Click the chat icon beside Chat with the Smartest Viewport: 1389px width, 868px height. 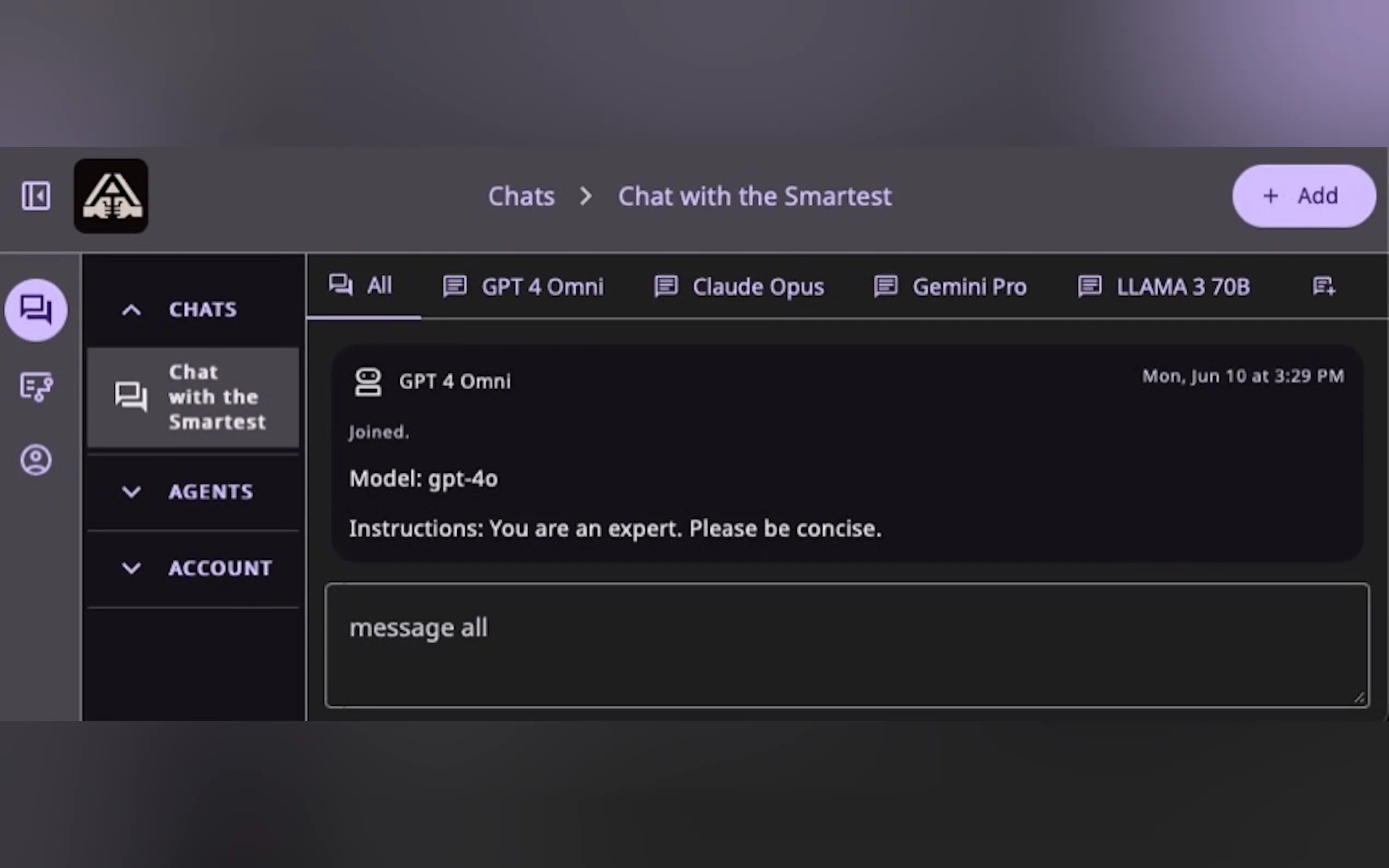pyautogui.click(x=131, y=397)
